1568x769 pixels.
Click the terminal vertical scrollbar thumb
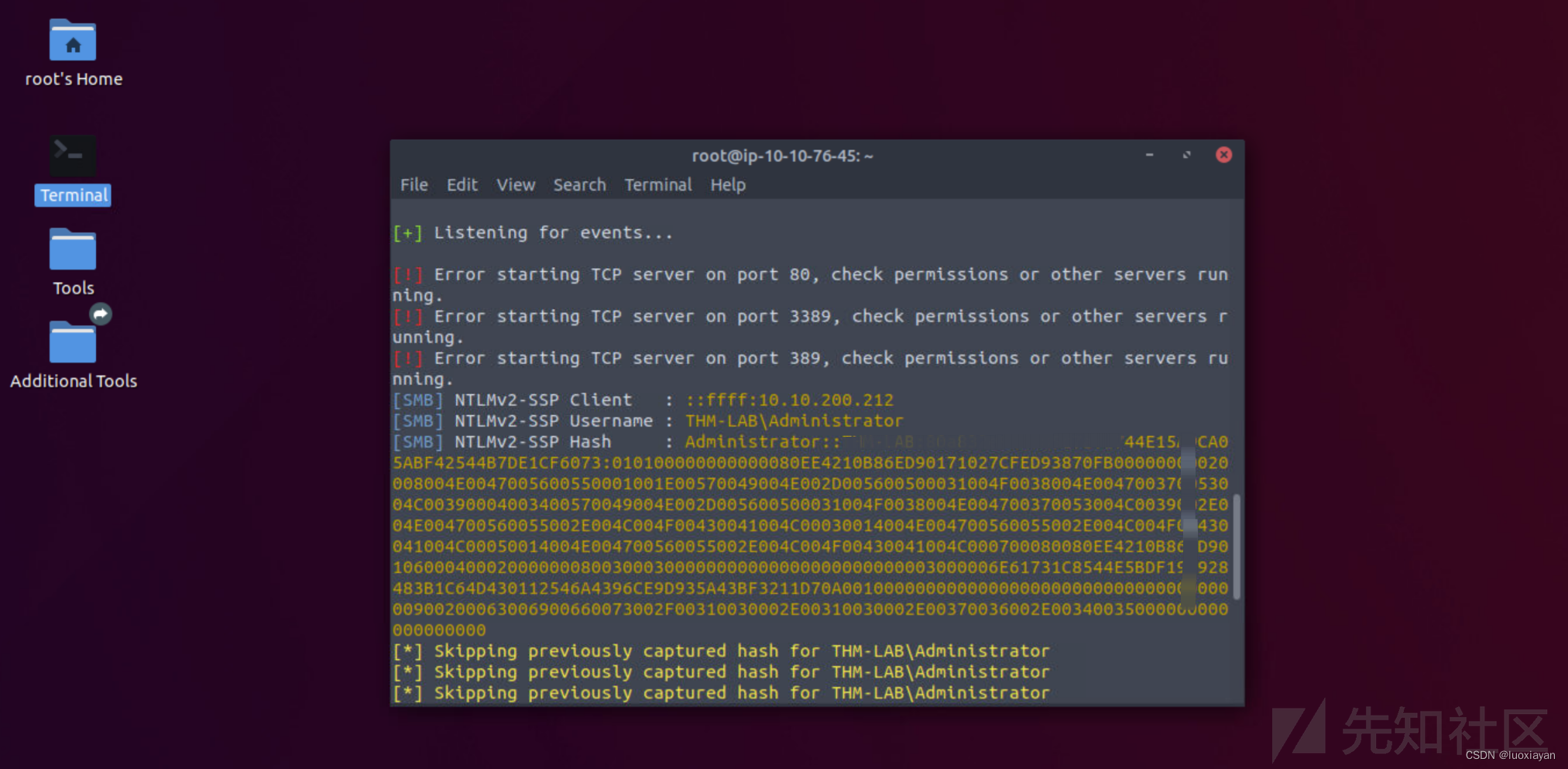tap(1237, 546)
